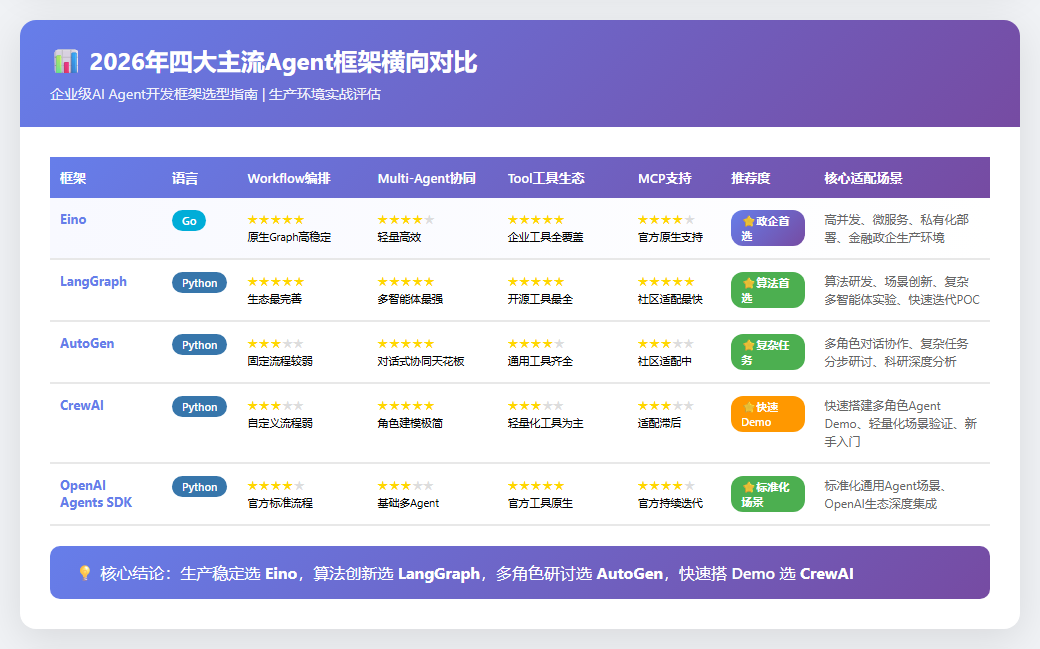Click the text 多智能体最强
The height and width of the screenshot is (649, 1040).
(x=410, y=299)
